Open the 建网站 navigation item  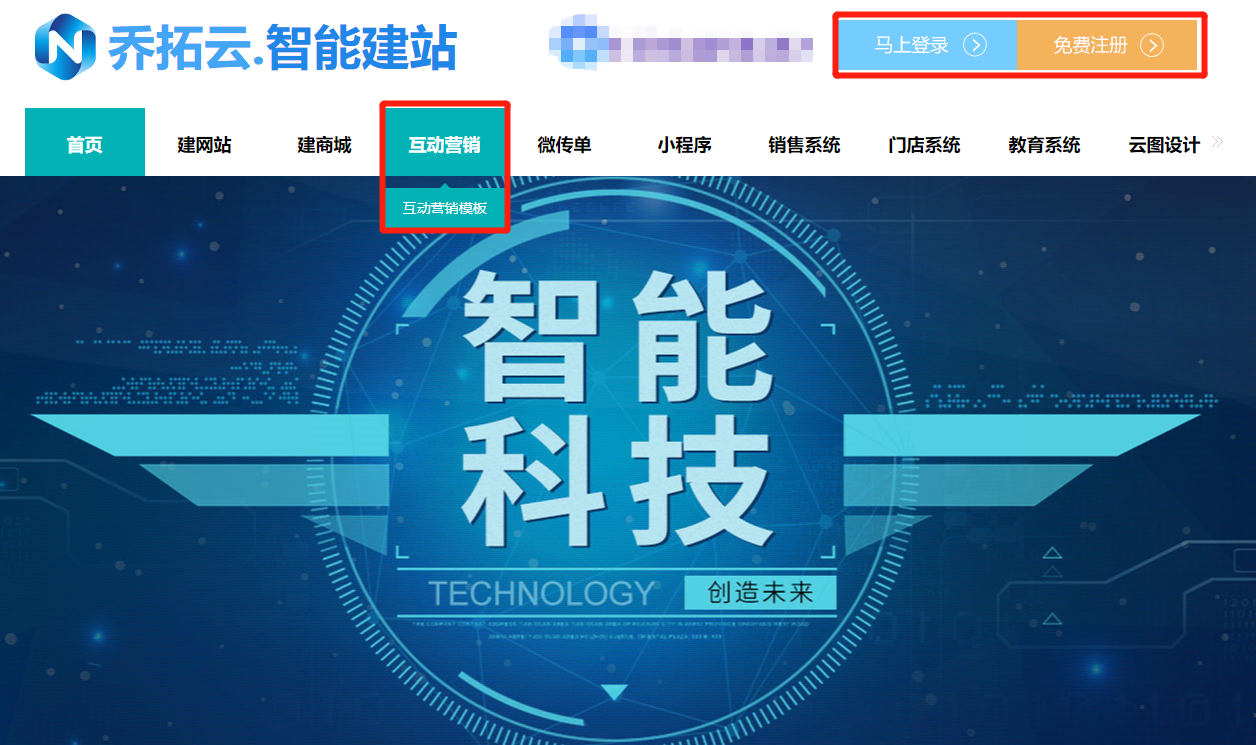tap(205, 145)
